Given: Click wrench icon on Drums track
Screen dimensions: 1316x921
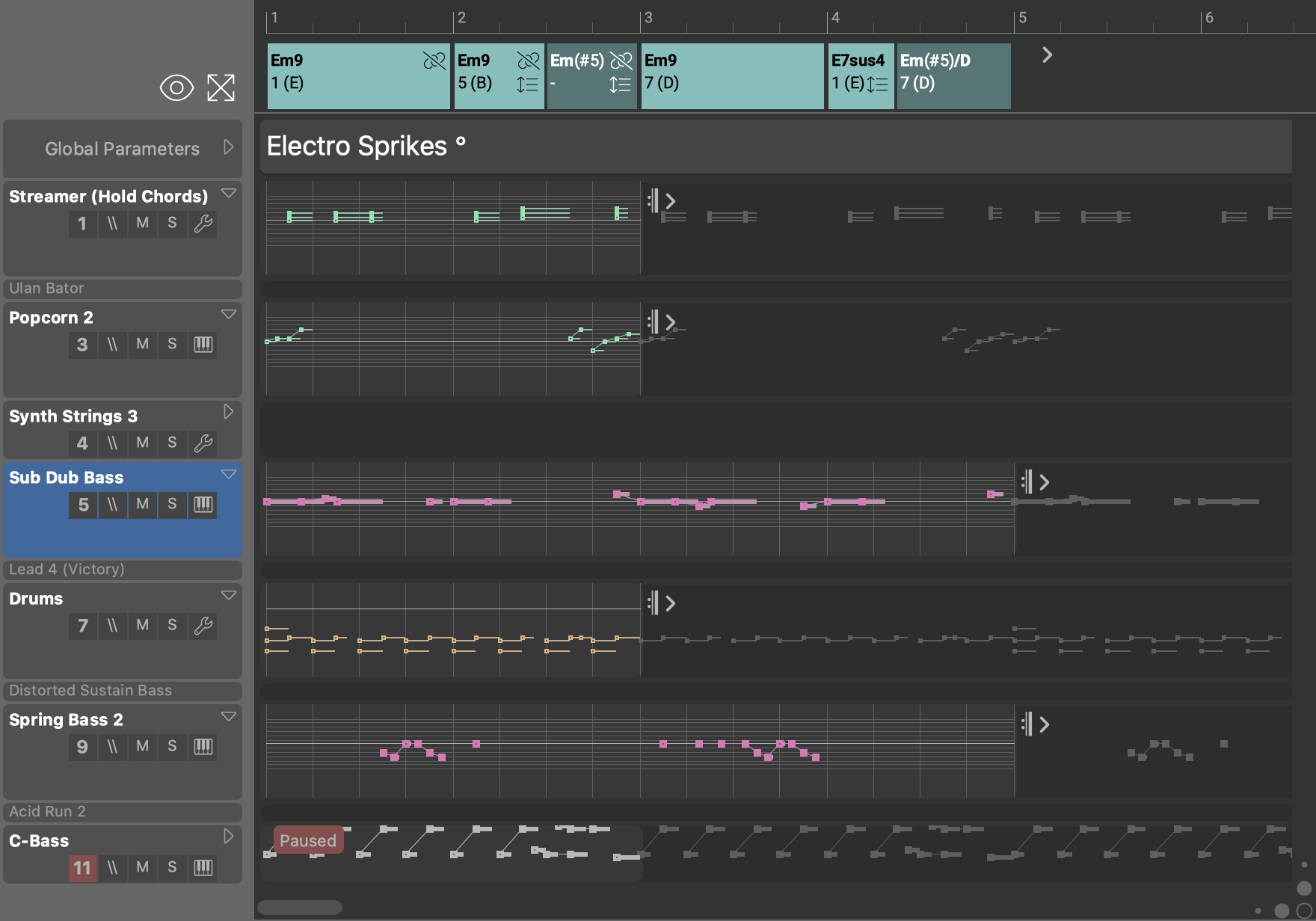Looking at the screenshot, I should click(203, 626).
